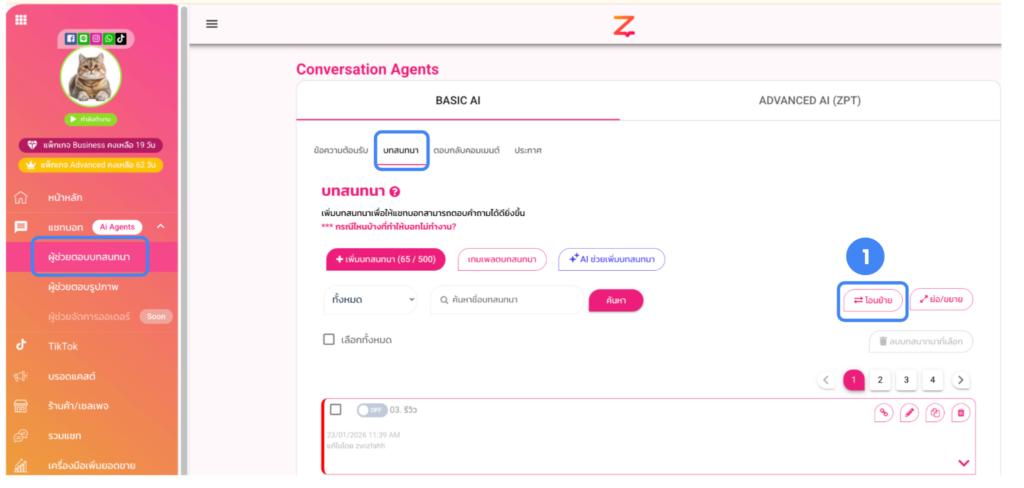
Task: Check the เลือกทั้งหมด select-all checkbox
Action: [329, 340]
